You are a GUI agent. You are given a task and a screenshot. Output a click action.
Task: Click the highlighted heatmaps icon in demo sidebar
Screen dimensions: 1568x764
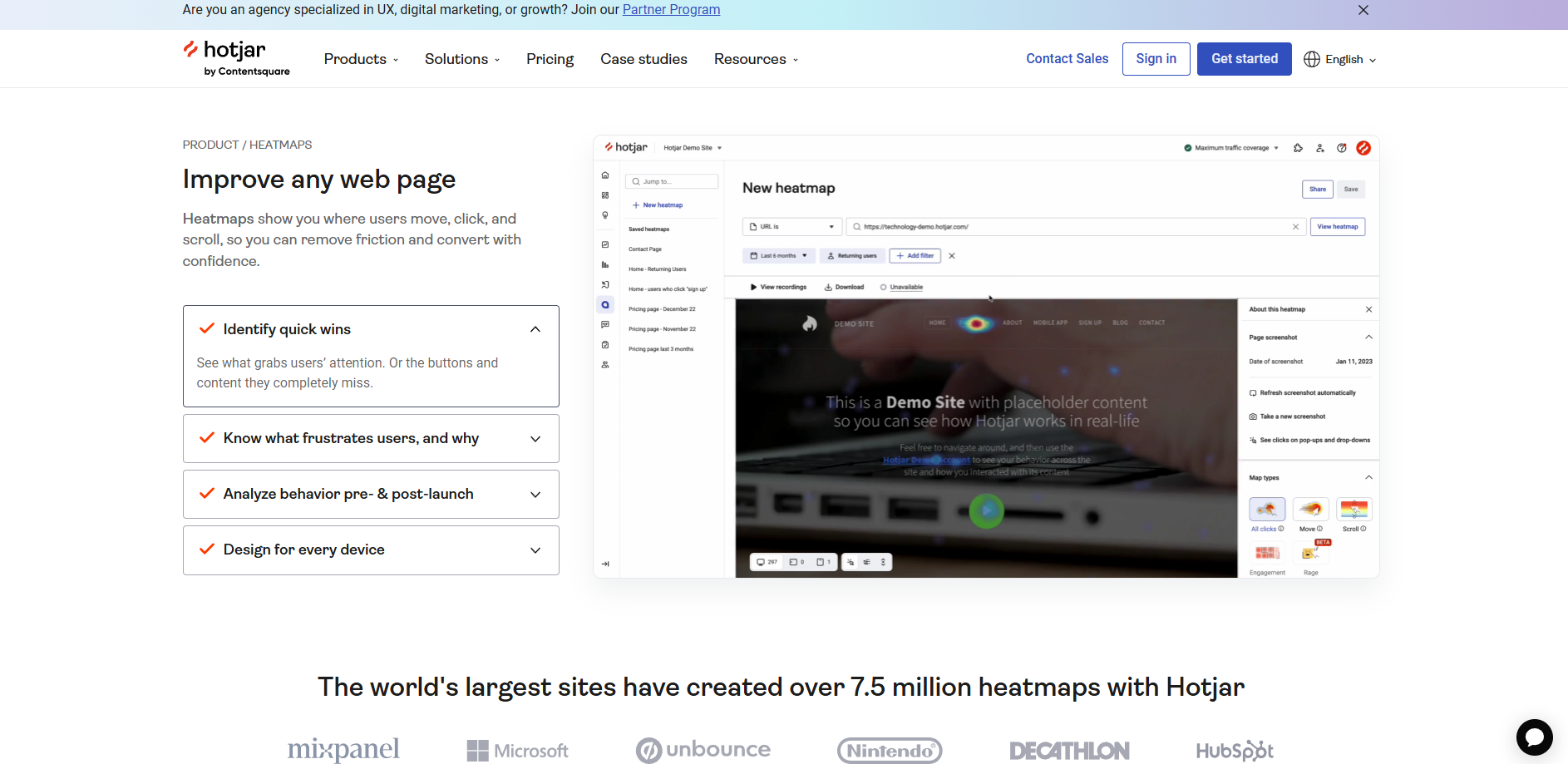tap(605, 304)
